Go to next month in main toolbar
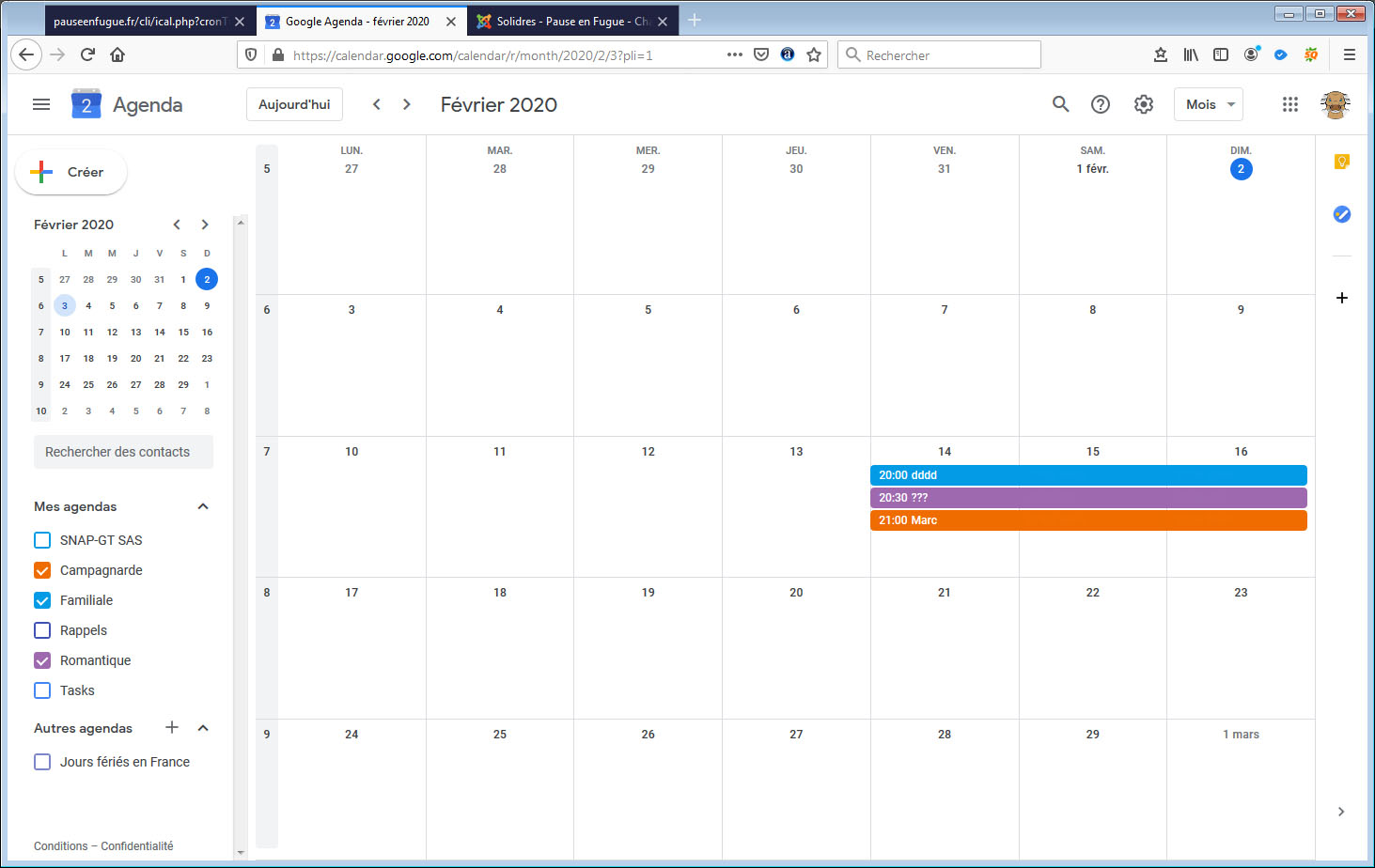The image size is (1375, 868). 407,104
